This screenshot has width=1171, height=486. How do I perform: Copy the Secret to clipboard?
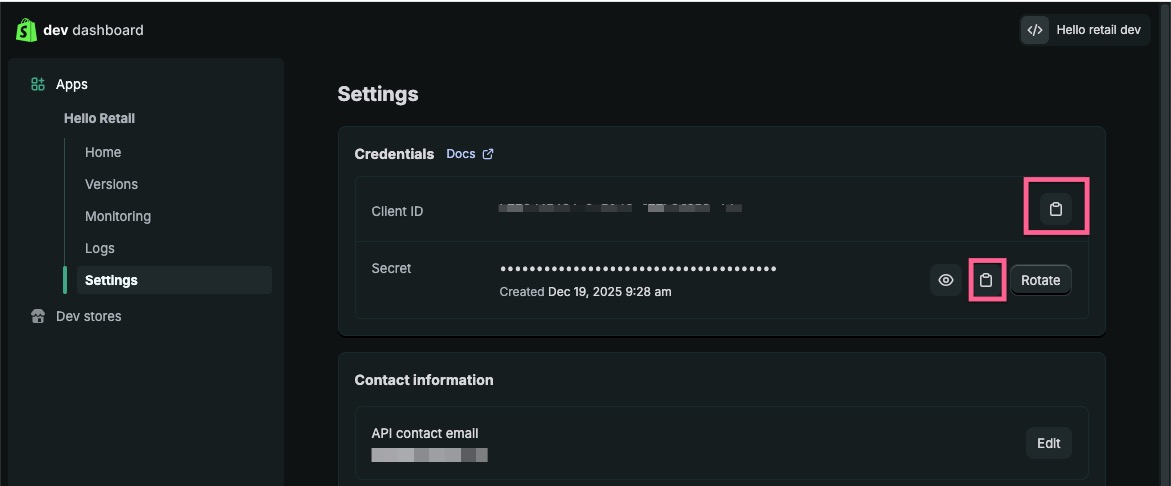[986, 280]
